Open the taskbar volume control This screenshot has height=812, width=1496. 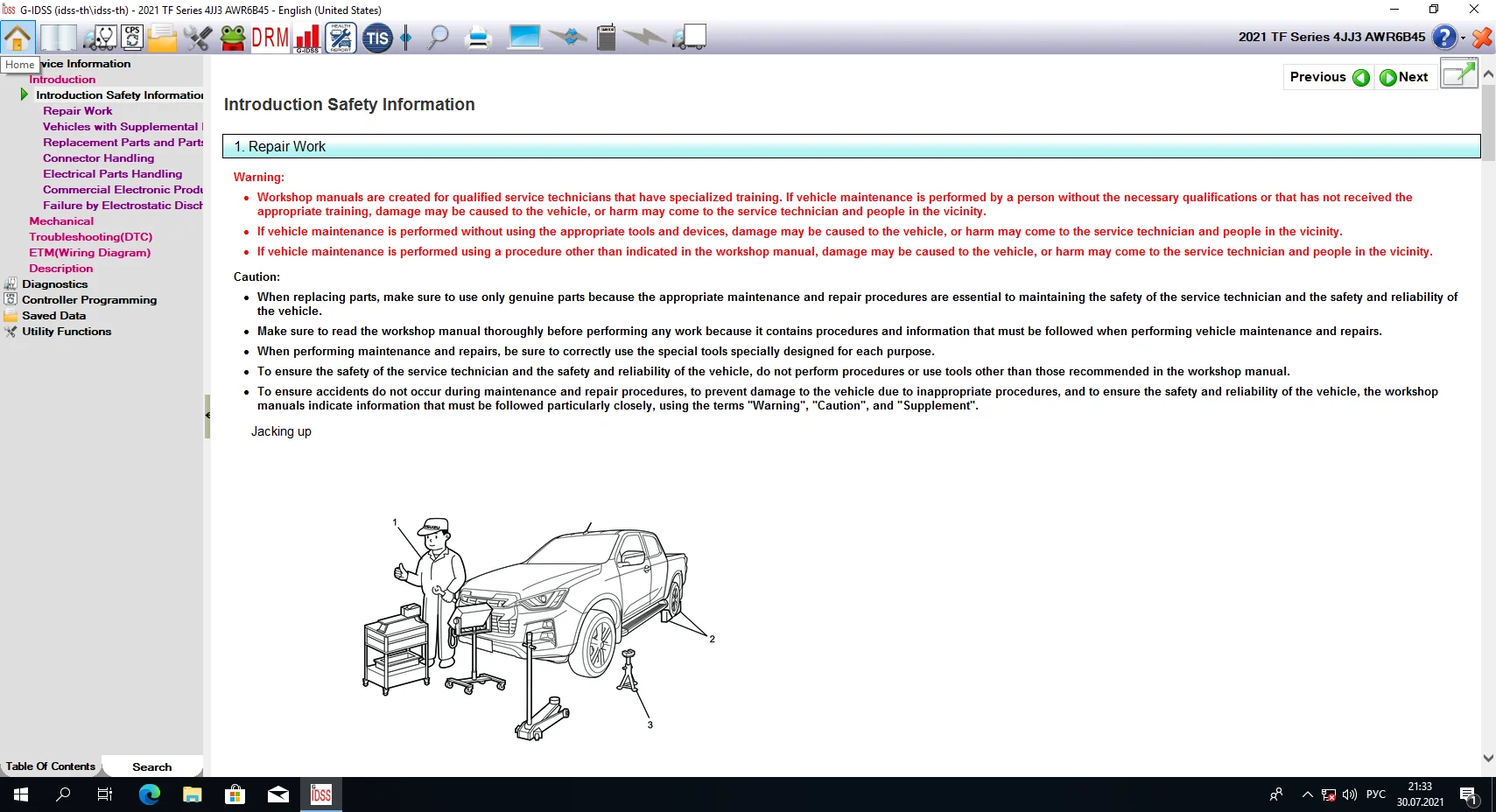(1350, 794)
